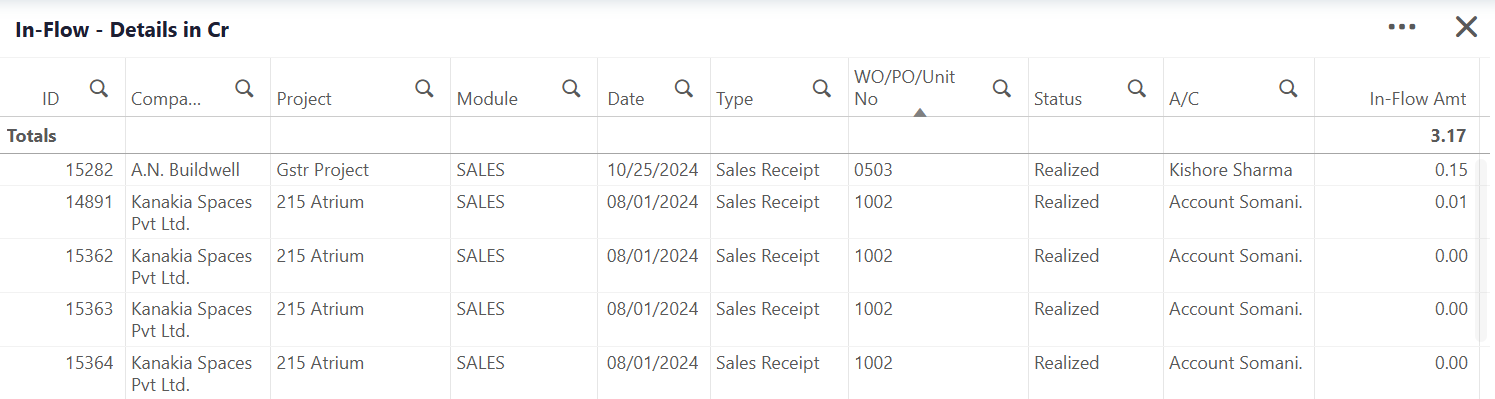The image size is (1495, 399).
Task: Open the Status column search filter
Action: (1137, 88)
